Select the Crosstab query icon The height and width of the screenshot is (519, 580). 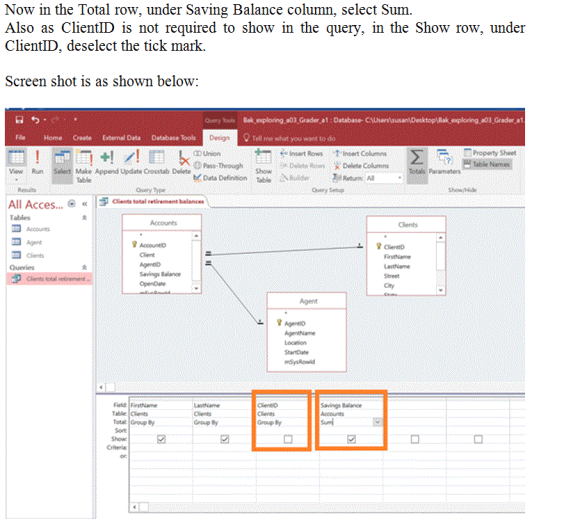[156, 162]
